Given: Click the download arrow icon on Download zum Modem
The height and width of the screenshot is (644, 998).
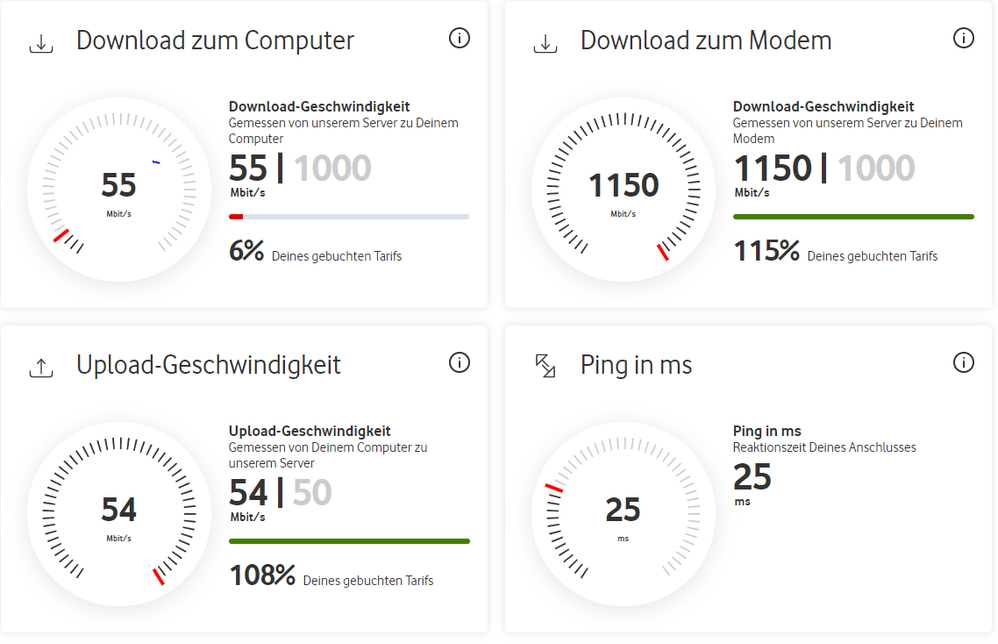Looking at the screenshot, I should tap(545, 43).
